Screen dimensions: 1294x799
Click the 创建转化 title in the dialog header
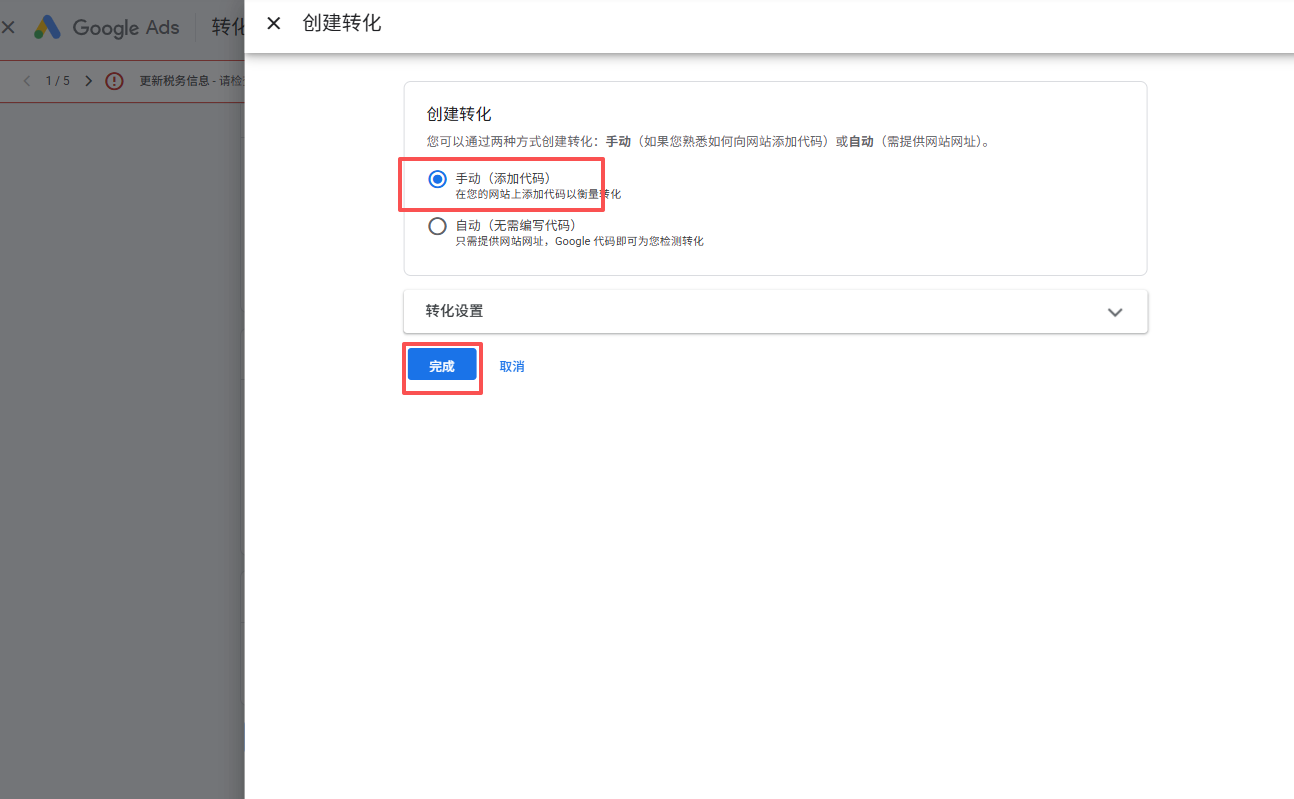tap(342, 23)
